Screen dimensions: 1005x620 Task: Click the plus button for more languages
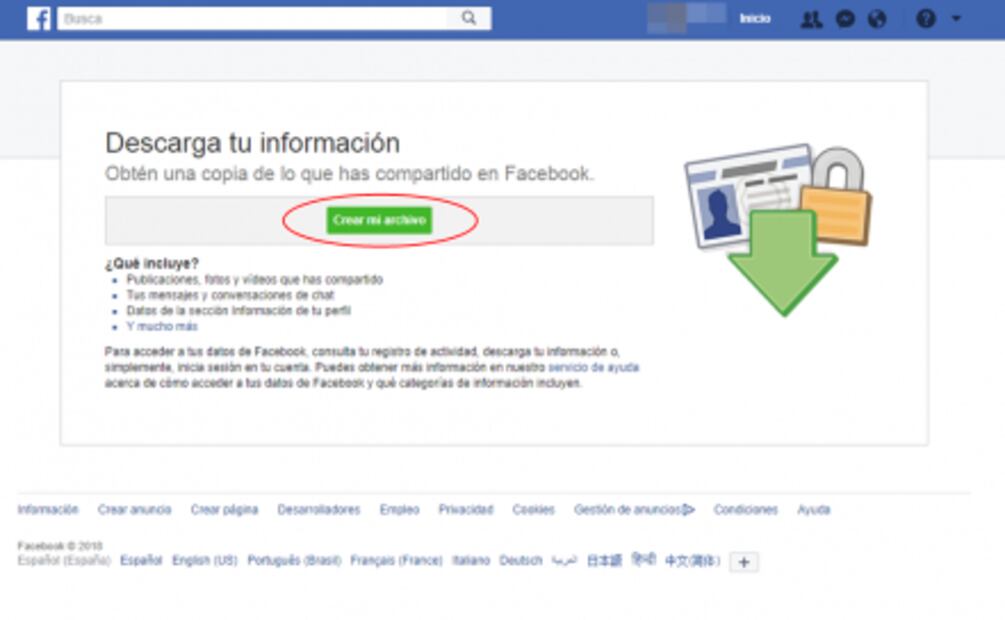coord(743,562)
